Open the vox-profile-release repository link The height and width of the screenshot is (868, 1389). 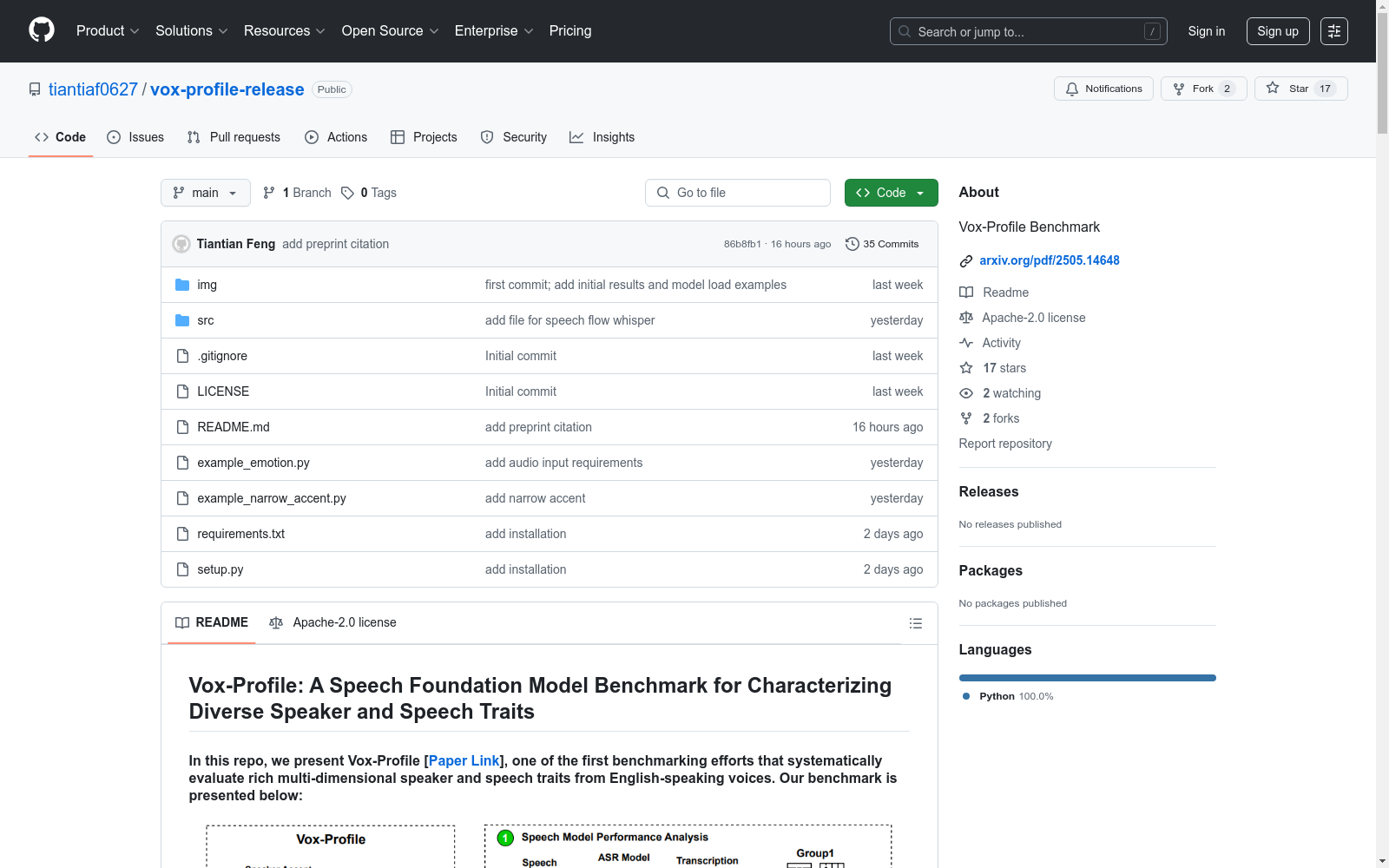[227, 89]
